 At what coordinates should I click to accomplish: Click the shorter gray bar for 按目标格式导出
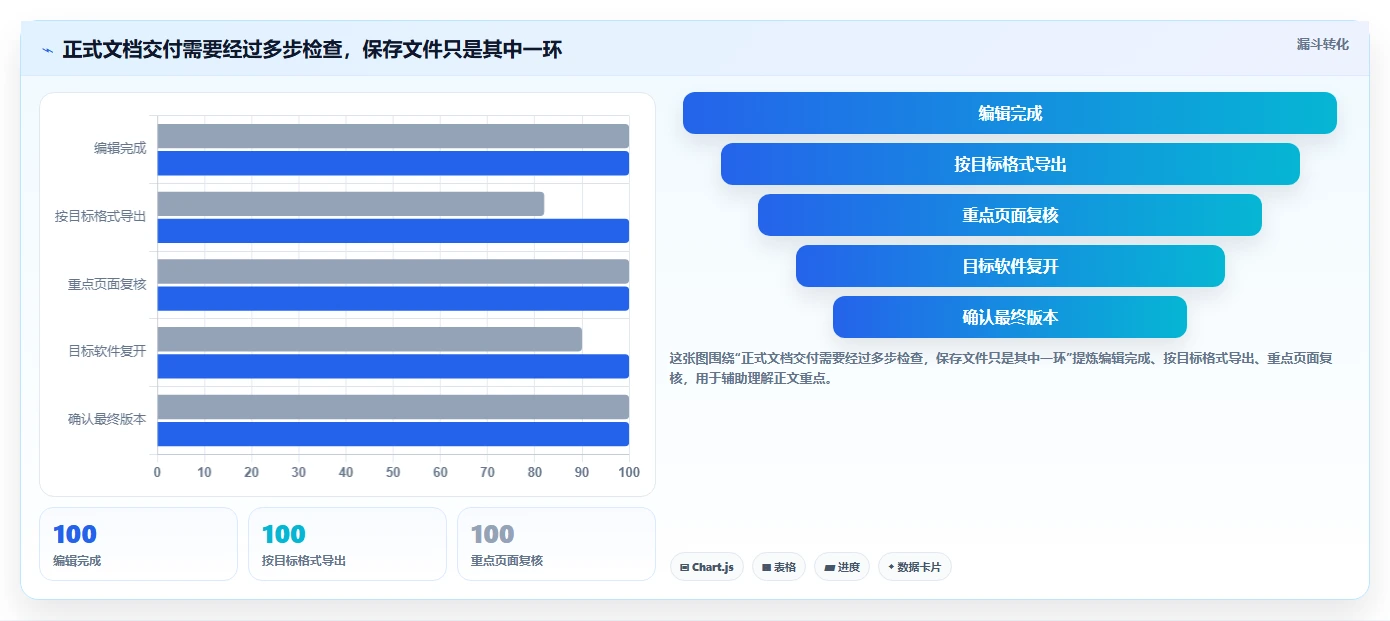pos(350,204)
